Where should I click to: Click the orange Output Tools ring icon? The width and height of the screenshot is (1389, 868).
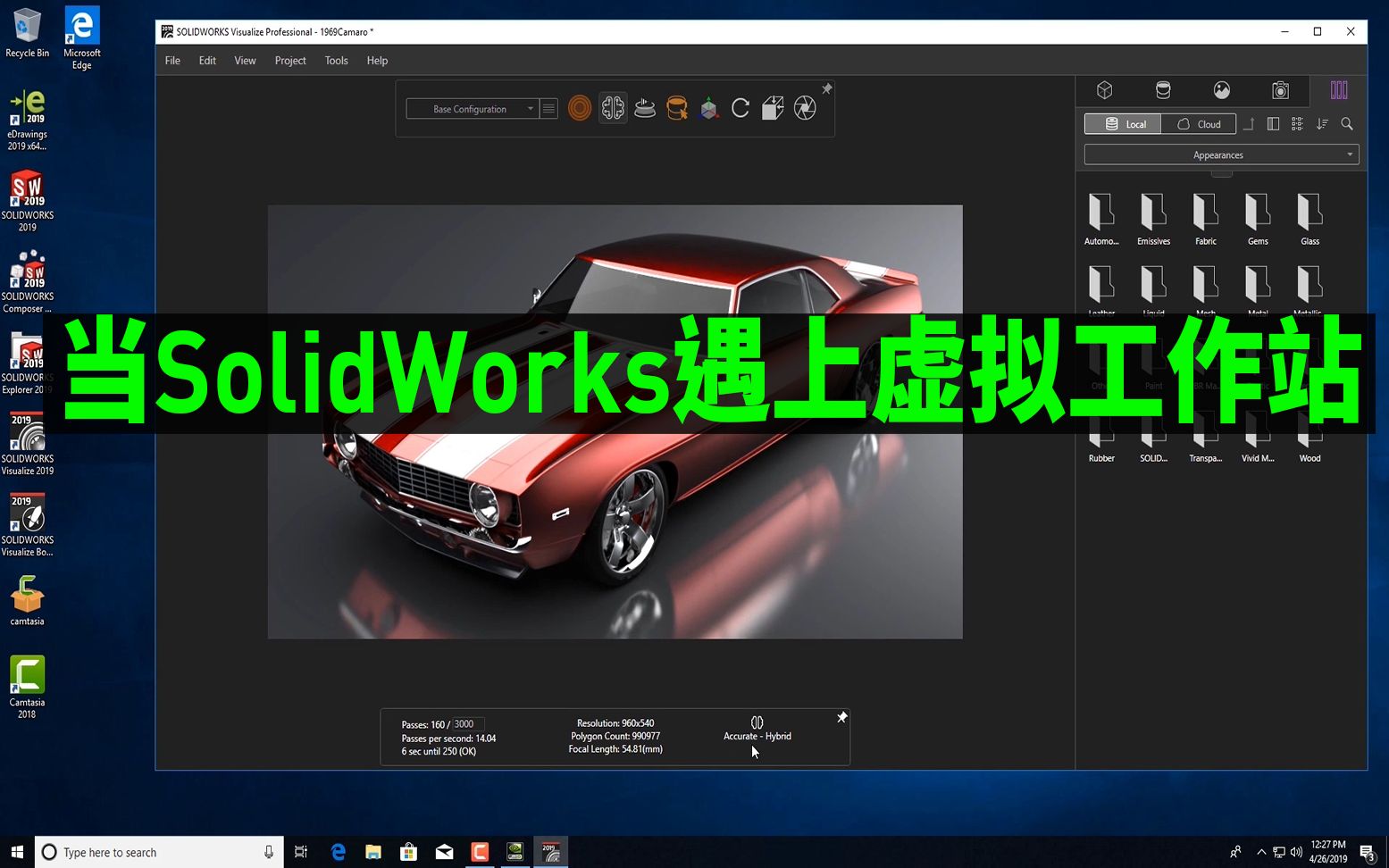pyautogui.click(x=580, y=109)
